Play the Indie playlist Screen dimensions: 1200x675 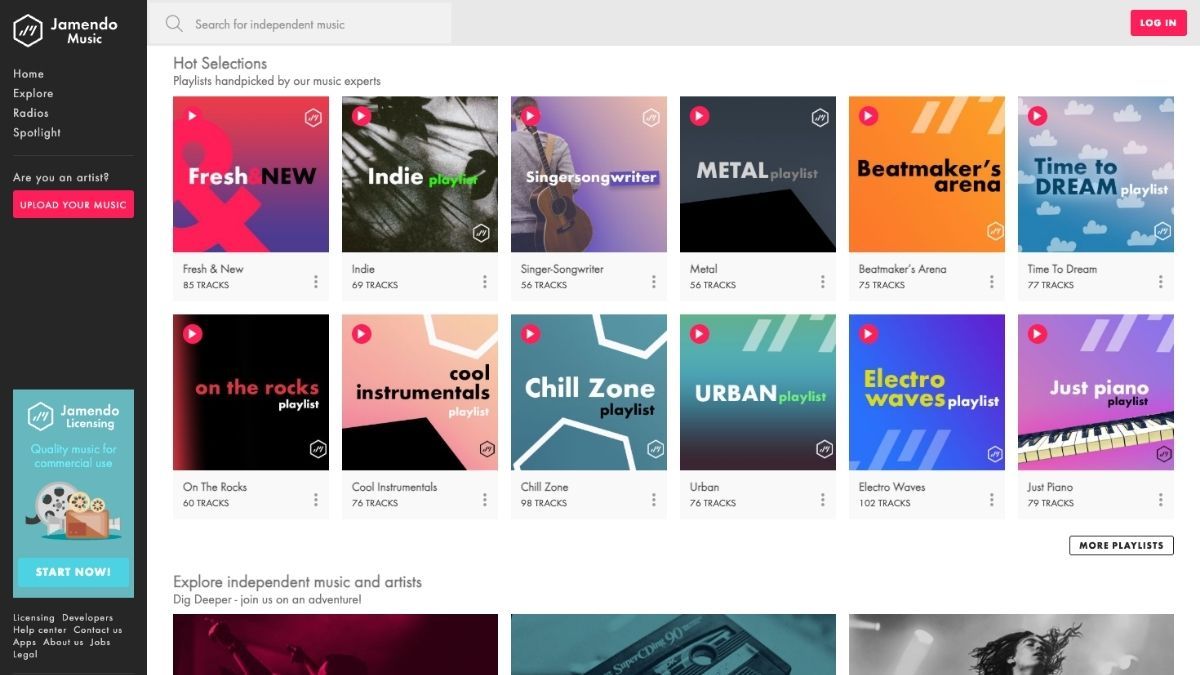tap(361, 116)
